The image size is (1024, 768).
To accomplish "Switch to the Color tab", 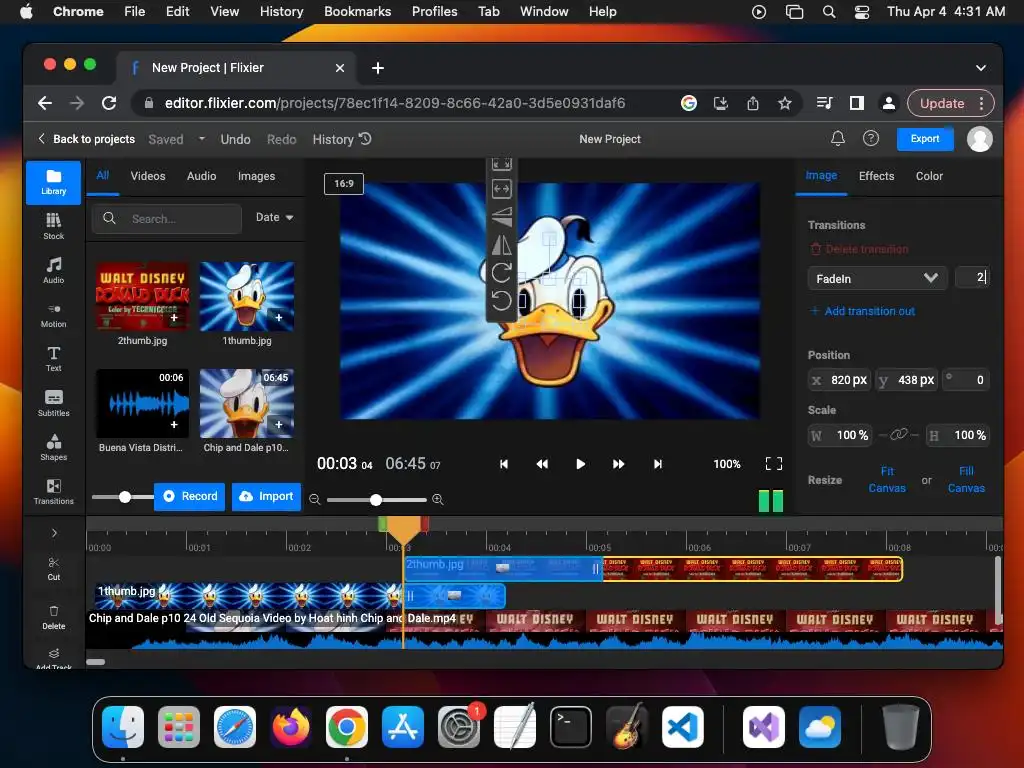I will [x=929, y=176].
